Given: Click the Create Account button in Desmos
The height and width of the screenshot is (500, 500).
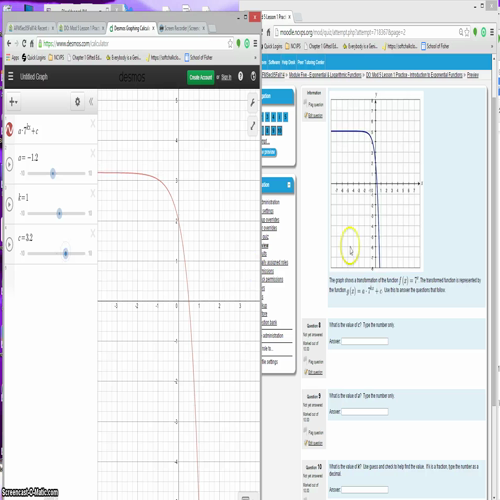Looking at the screenshot, I should tap(201, 77).
